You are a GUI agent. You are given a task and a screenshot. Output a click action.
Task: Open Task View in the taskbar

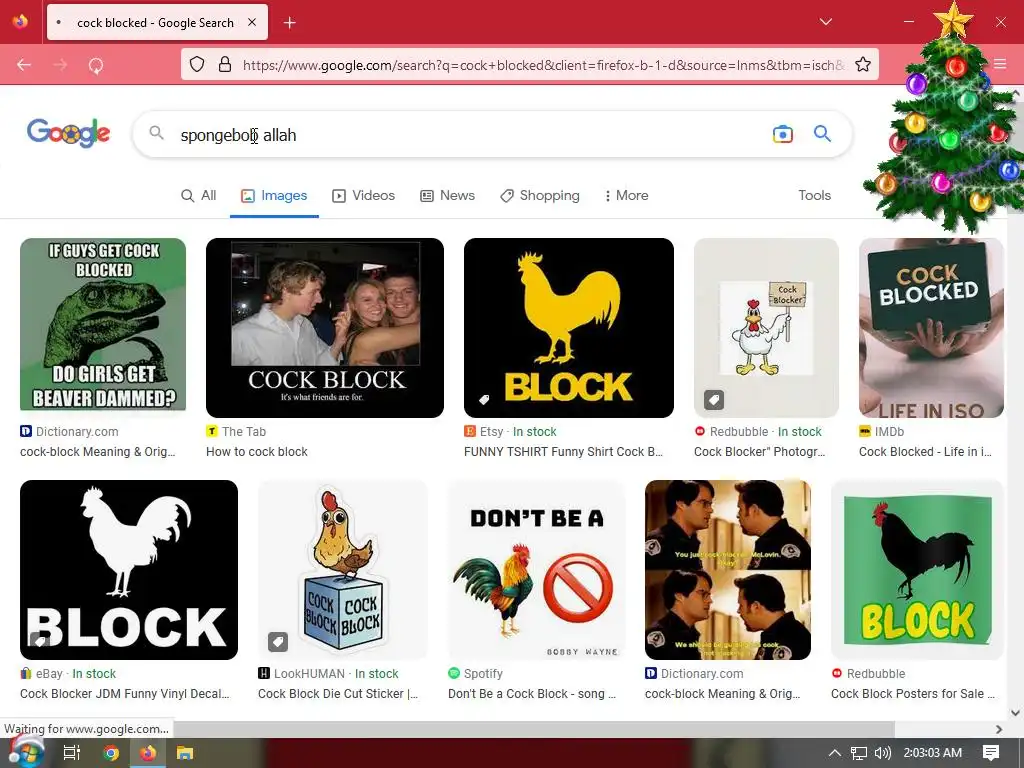tap(71, 753)
